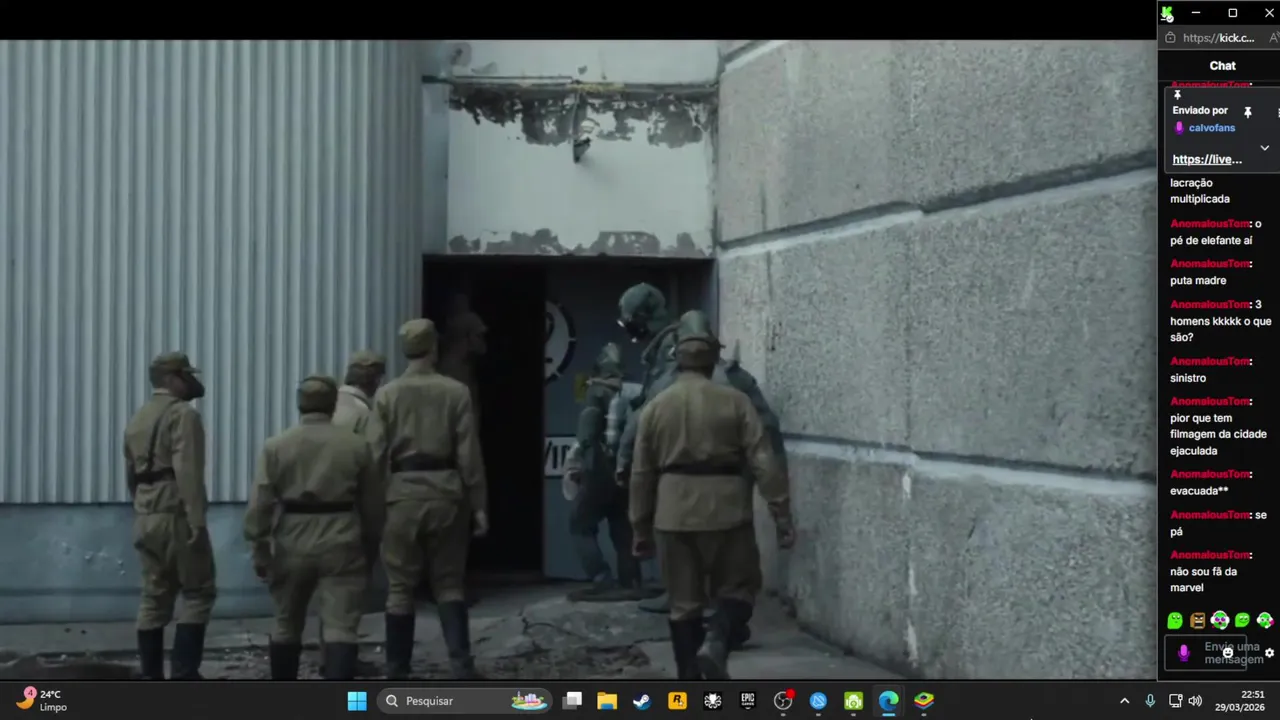1280x720 pixels.
Task: Open the spider-like icon app on taskbar
Action: pyautogui.click(x=713, y=701)
